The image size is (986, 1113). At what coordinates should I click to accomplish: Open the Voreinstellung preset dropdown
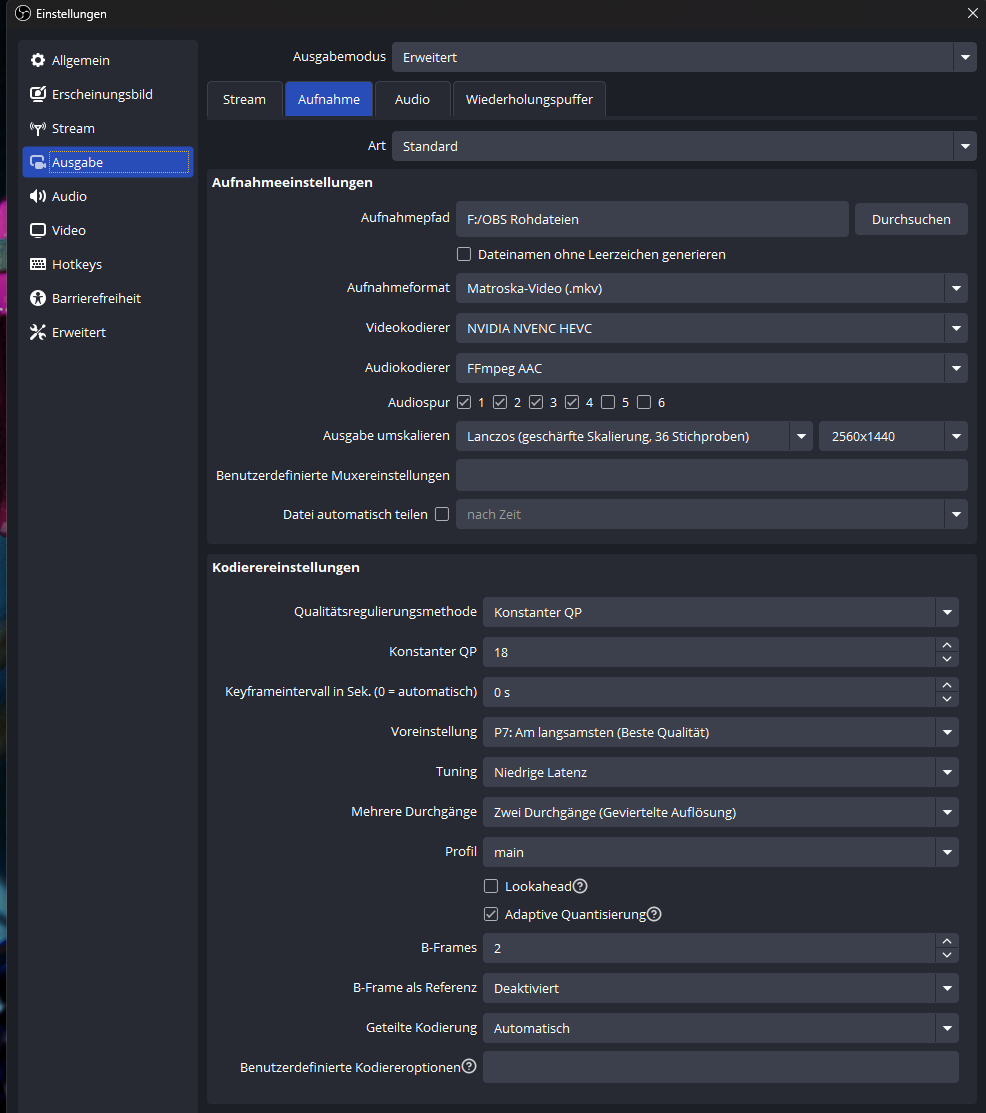click(x=720, y=732)
